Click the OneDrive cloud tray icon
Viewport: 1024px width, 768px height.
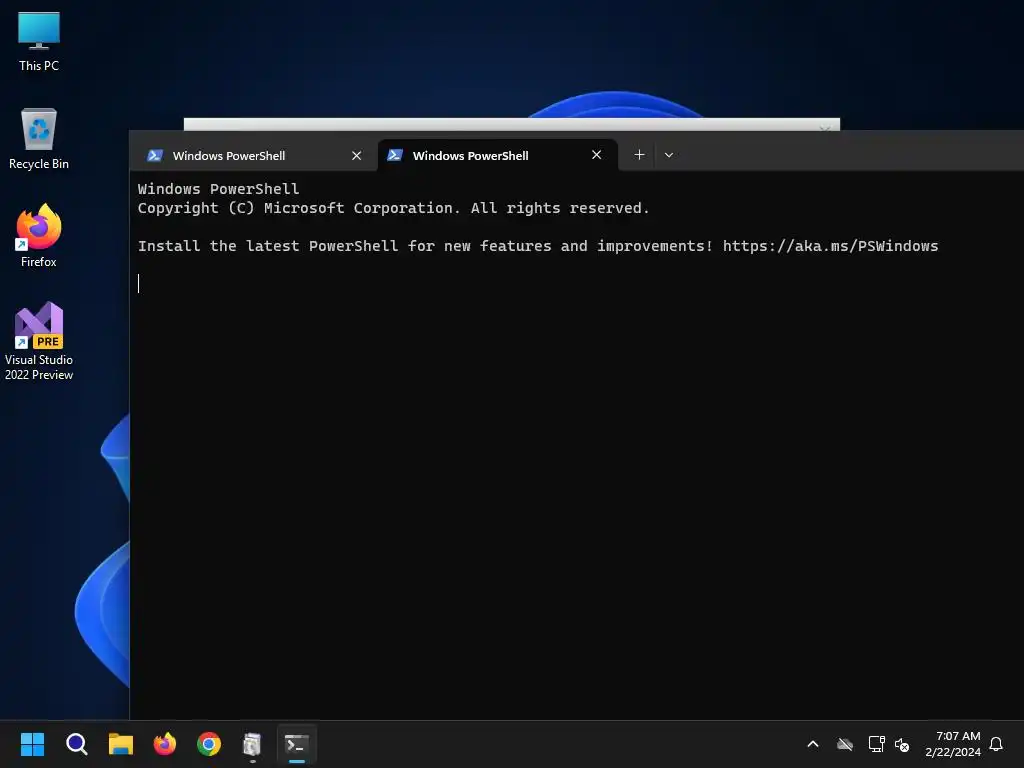point(845,744)
